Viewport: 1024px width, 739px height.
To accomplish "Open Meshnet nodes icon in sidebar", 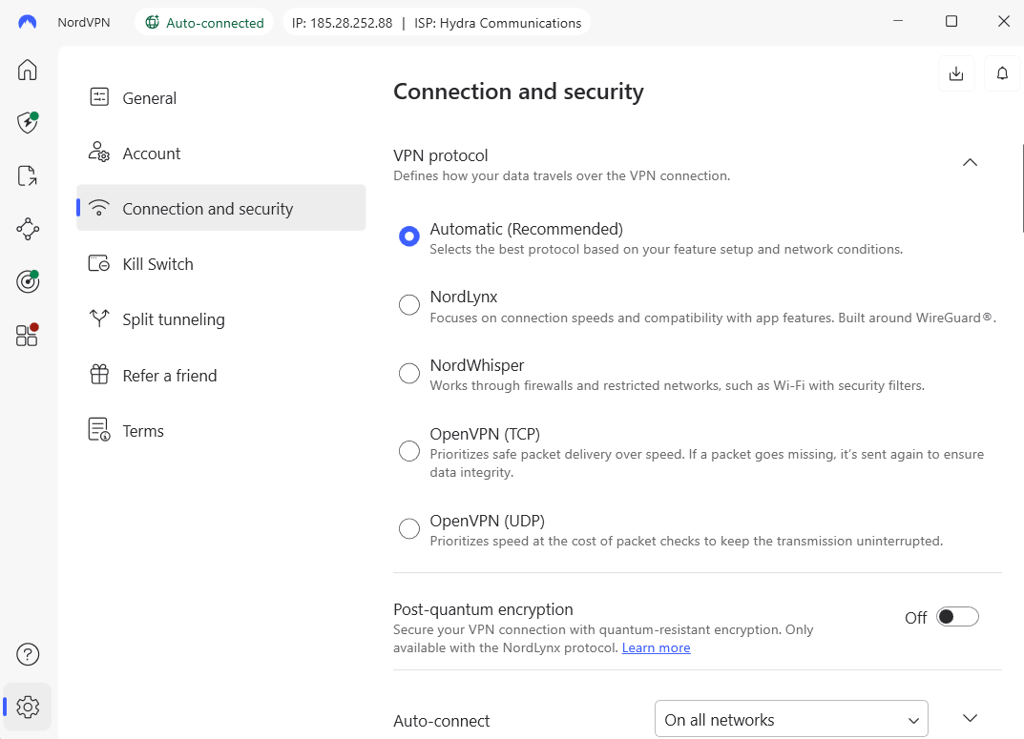I will tap(27, 229).
